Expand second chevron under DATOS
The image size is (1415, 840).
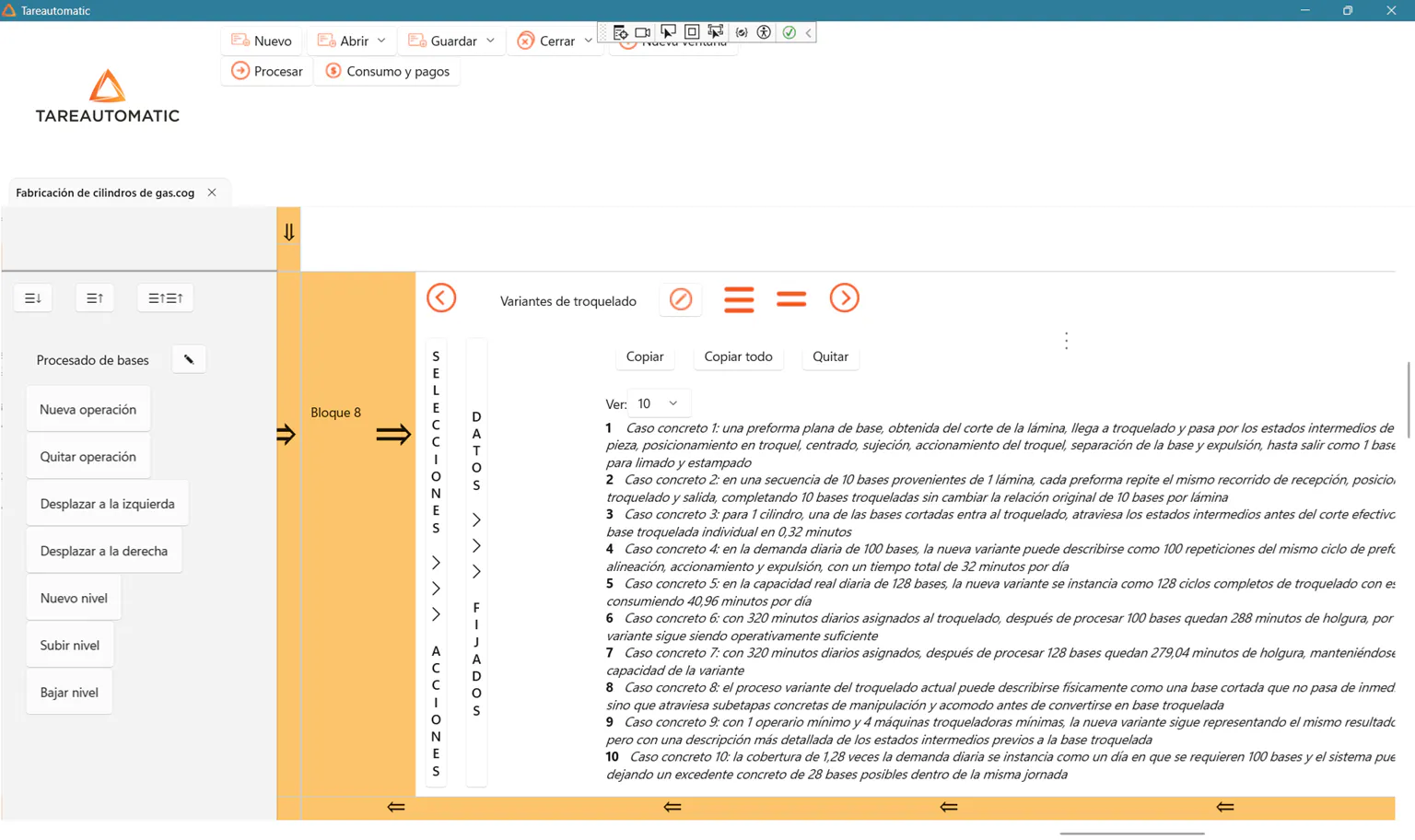pyautogui.click(x=476, y=546)
